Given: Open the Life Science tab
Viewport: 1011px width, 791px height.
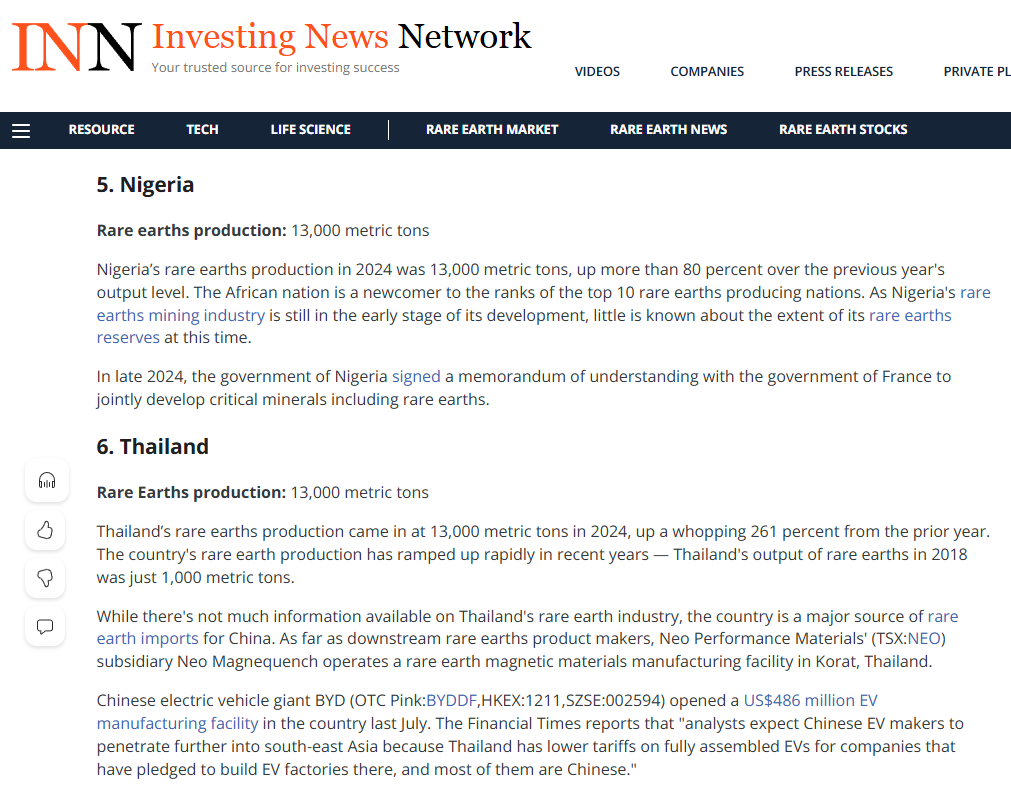Looking at the screenshot, I should point(310,129).
